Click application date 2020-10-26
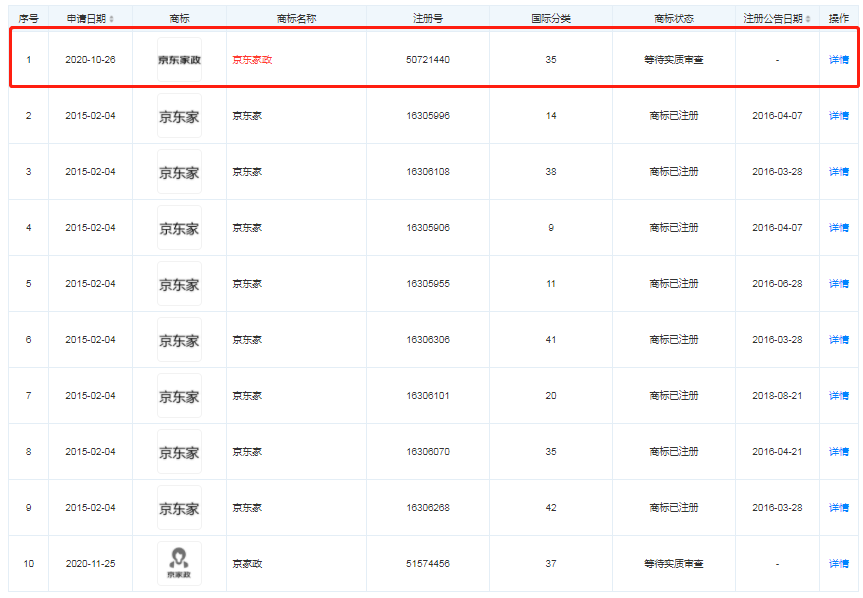The image size is (863, 598). pyautogui.click(x=90, y=59)
